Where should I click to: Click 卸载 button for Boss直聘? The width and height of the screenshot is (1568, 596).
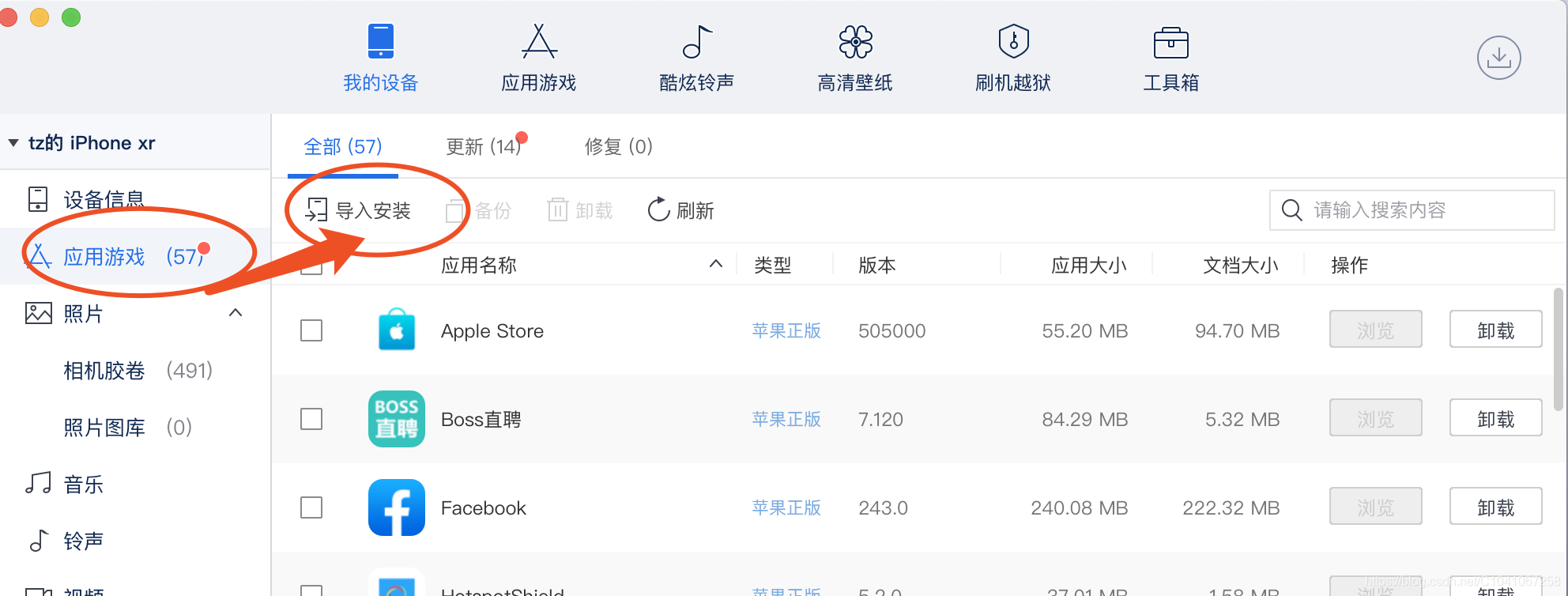point(1496,417)
